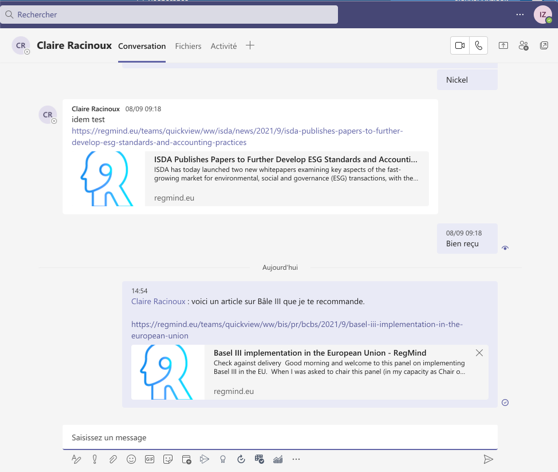
Task: Click the Stream play icon in compose toolbar
Action: pos(204,459)
